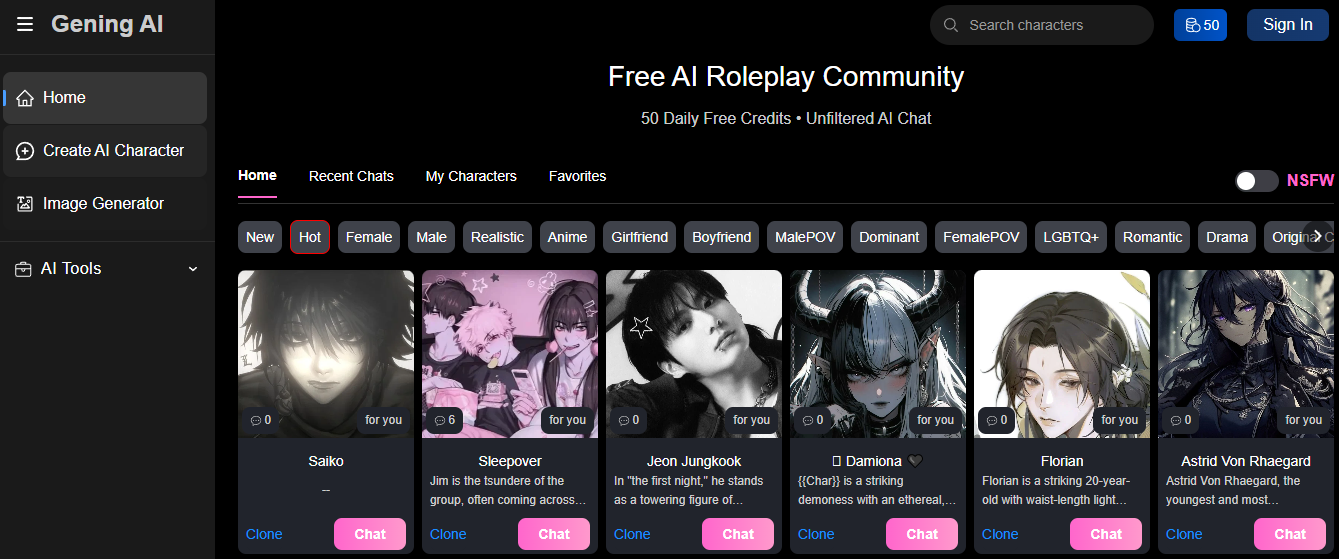Open the hamburger menu icon

[x=25, y=25]
